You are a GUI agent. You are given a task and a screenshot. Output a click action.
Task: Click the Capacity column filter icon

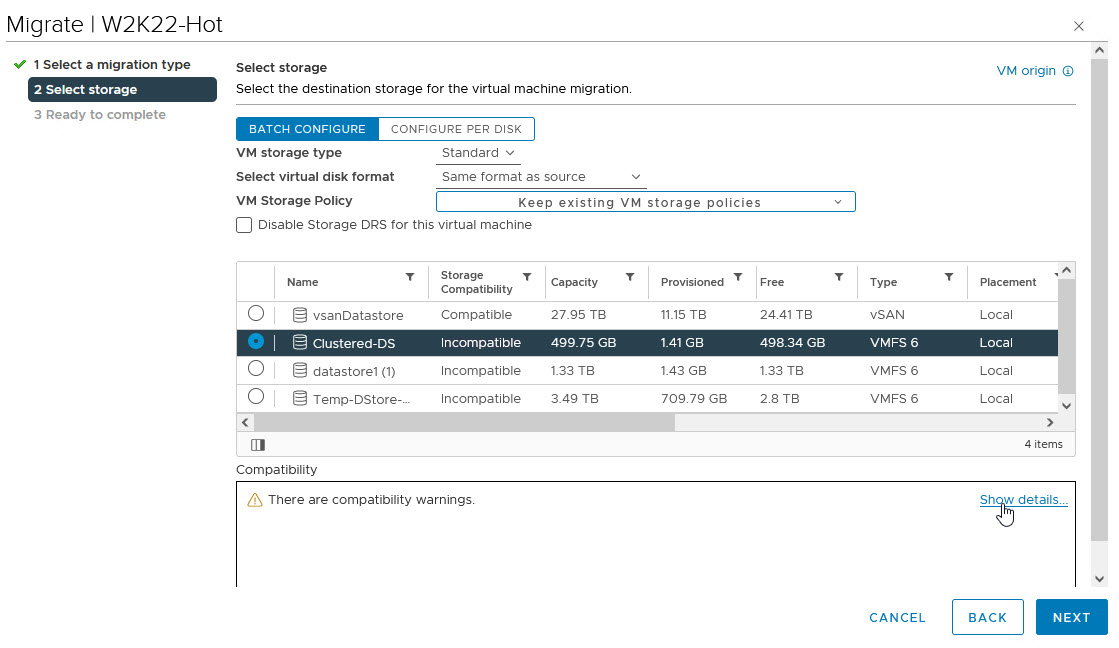pos(629,277)
